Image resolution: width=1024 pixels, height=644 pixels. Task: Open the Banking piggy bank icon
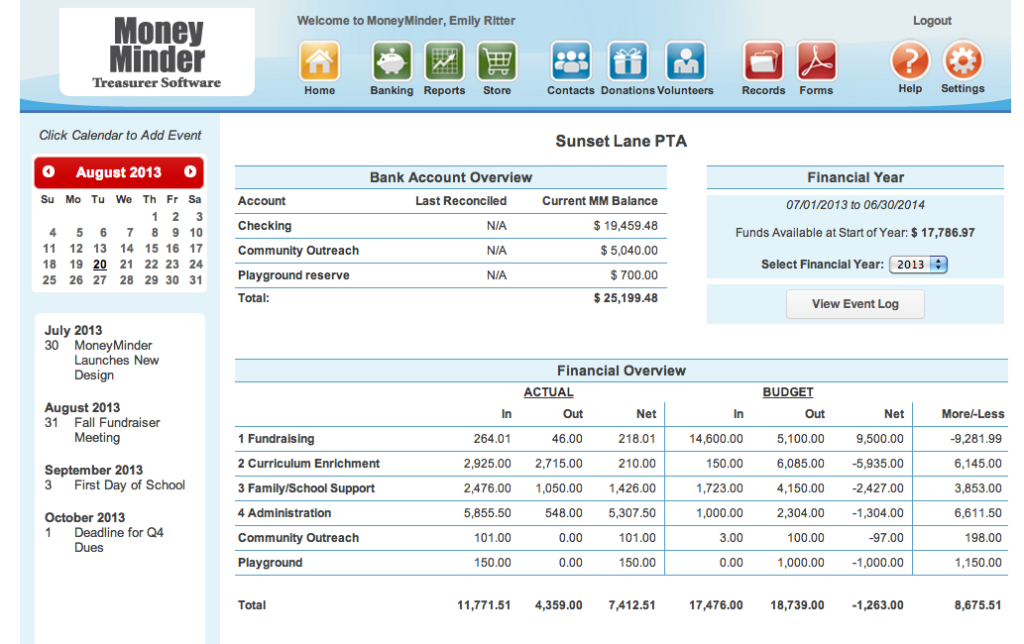click(x=392, y=61)
